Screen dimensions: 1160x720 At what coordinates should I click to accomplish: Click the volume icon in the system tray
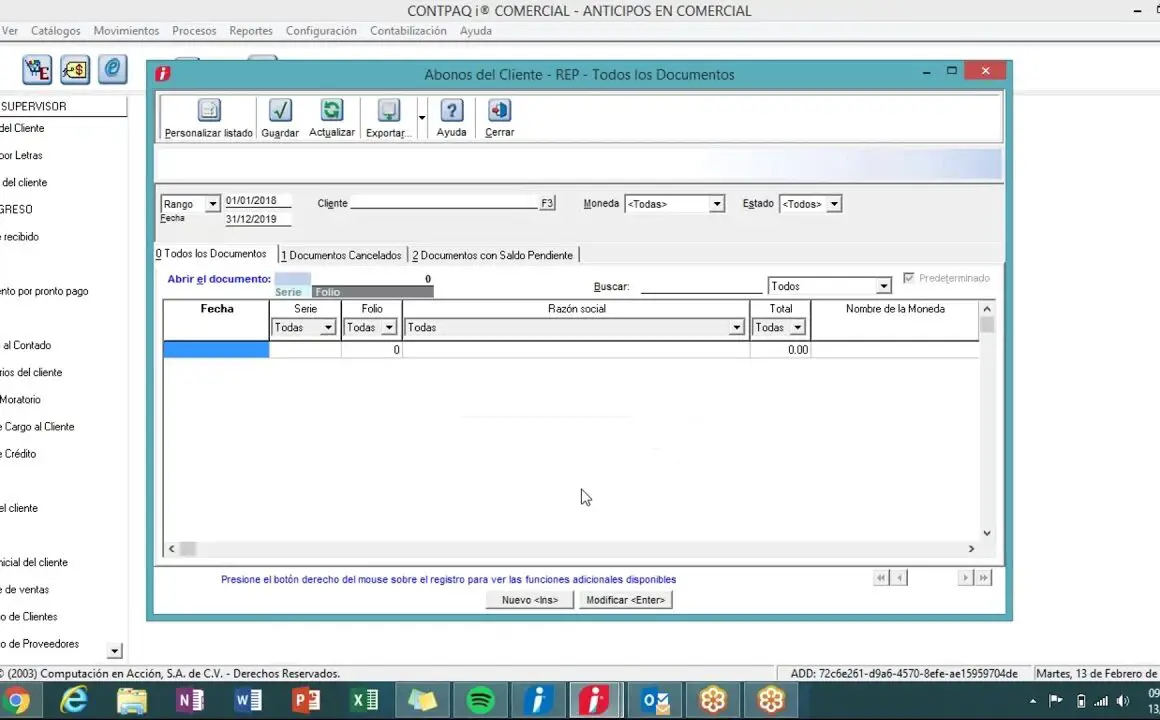pos(1123,701)
